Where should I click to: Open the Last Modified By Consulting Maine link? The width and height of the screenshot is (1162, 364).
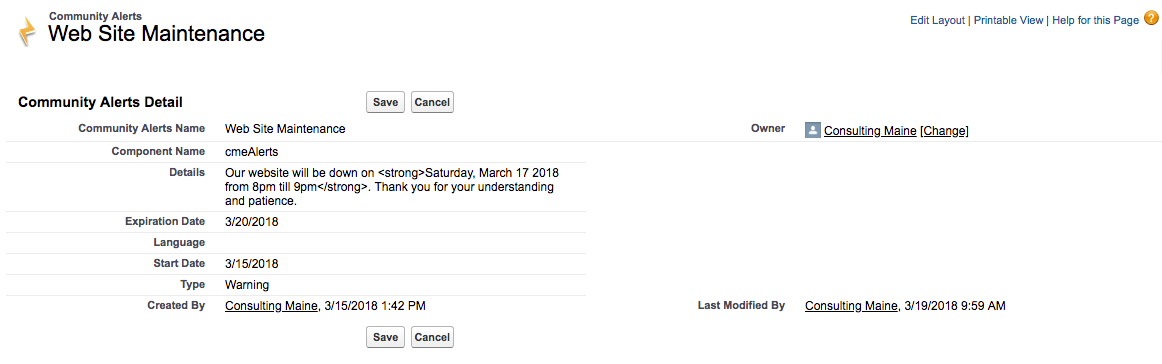click(851, 305)
